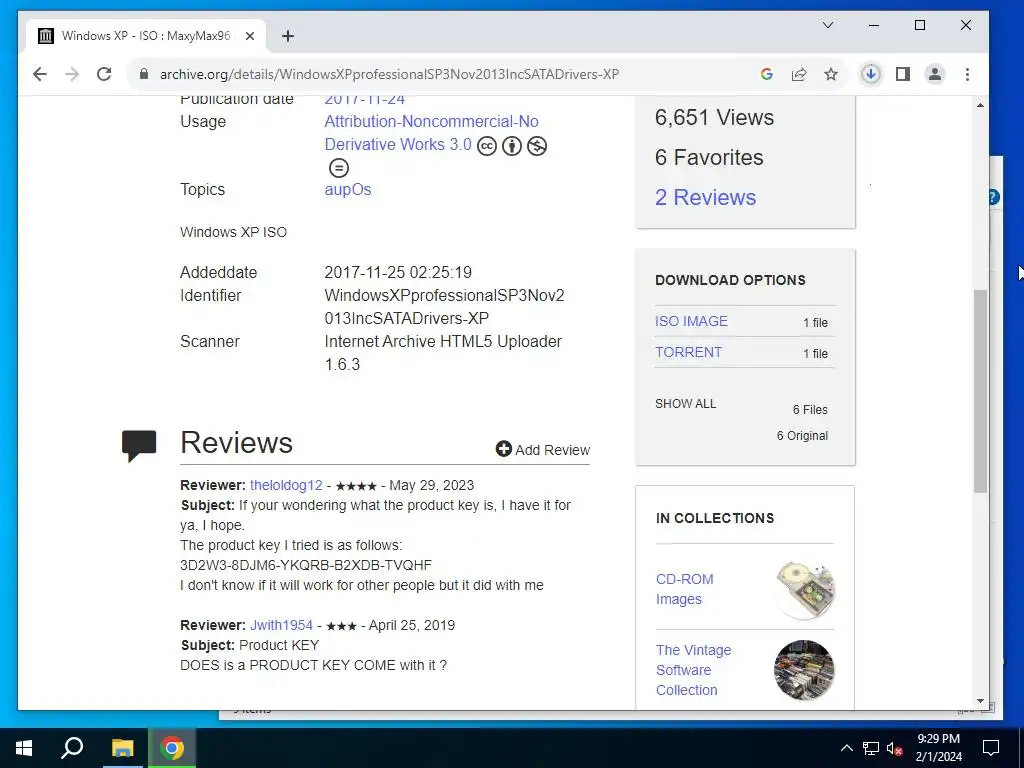Click the forward navigation arrow
The height and width of the screenshot is (768, 1024).
coord(72,74)
